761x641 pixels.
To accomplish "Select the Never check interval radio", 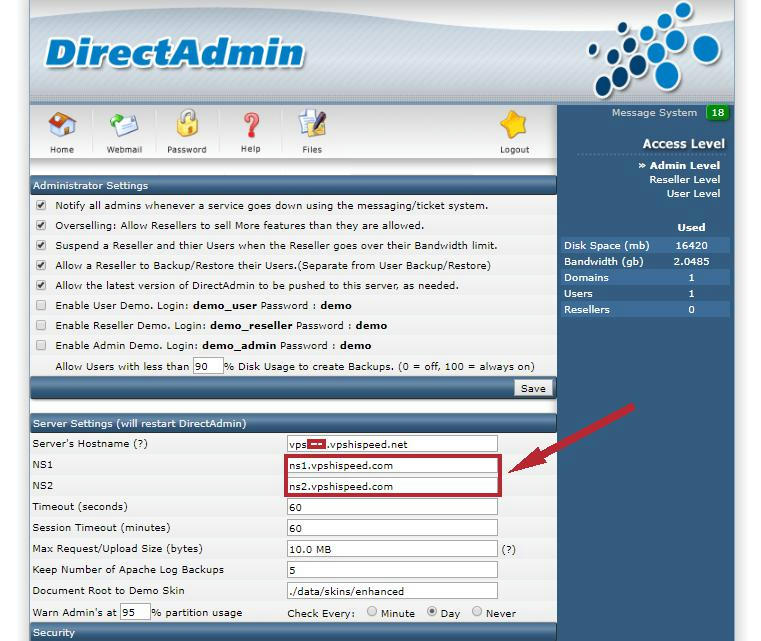I will tap(477, 611).
